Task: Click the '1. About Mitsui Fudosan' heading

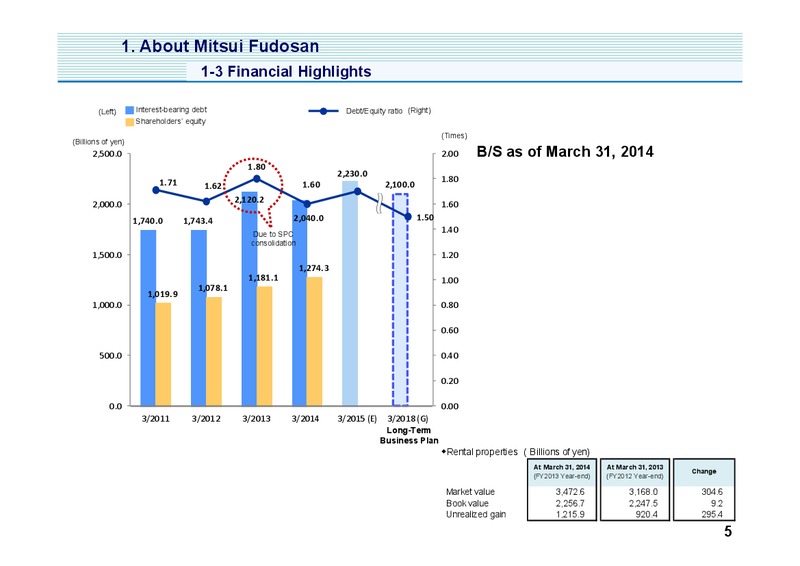Action: pyautogui.click(x=220, y=46)
